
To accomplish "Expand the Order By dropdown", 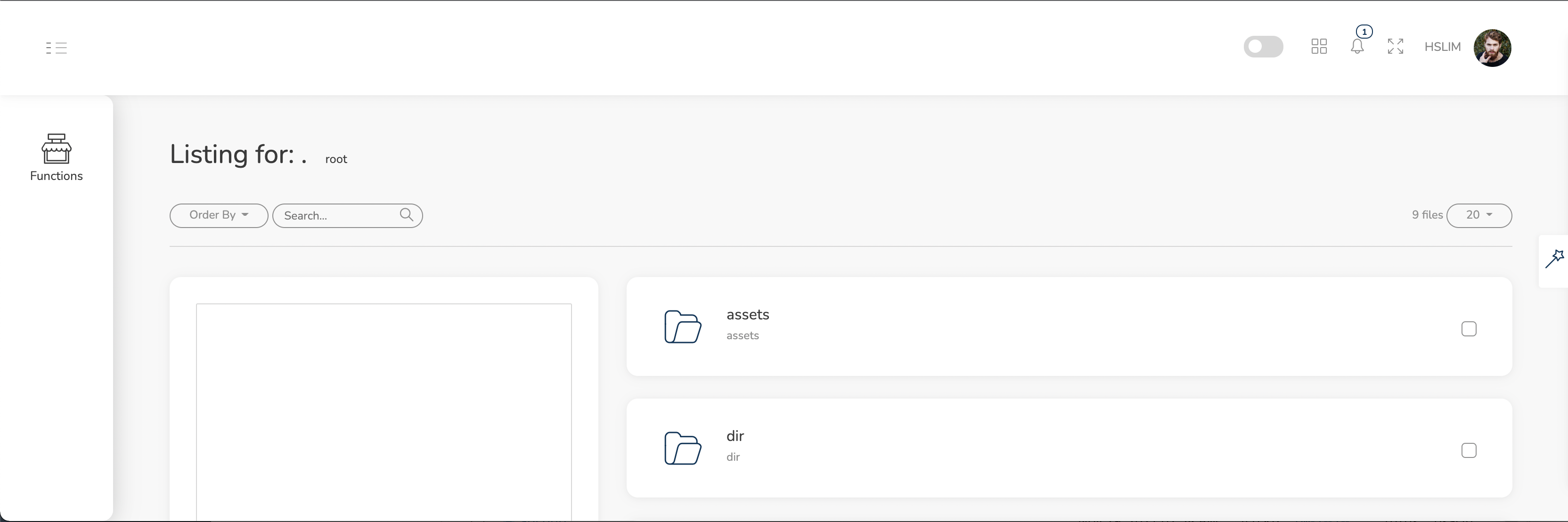I will click(x=219, y=215).
